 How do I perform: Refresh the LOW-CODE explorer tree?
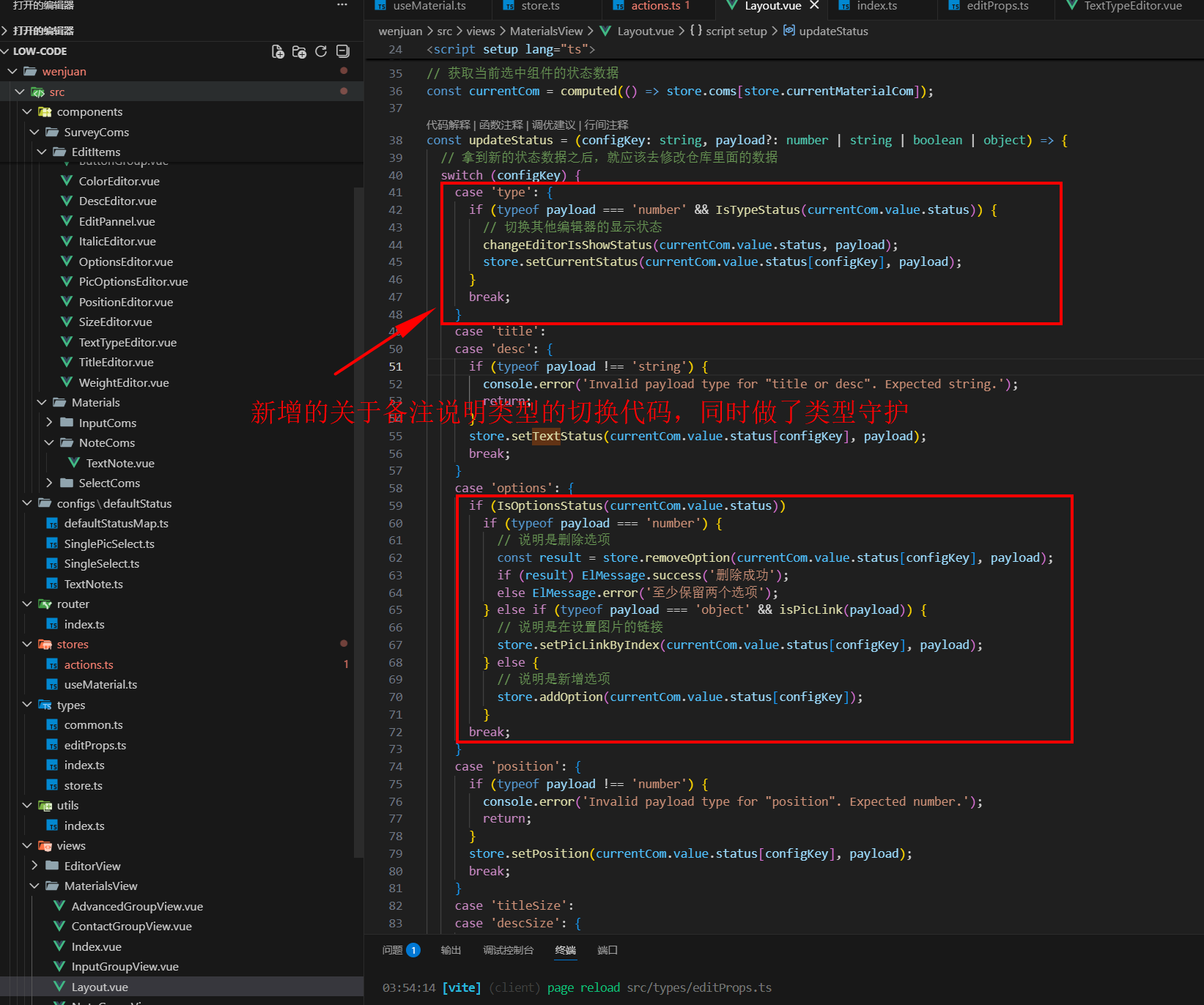coord(321,51)
